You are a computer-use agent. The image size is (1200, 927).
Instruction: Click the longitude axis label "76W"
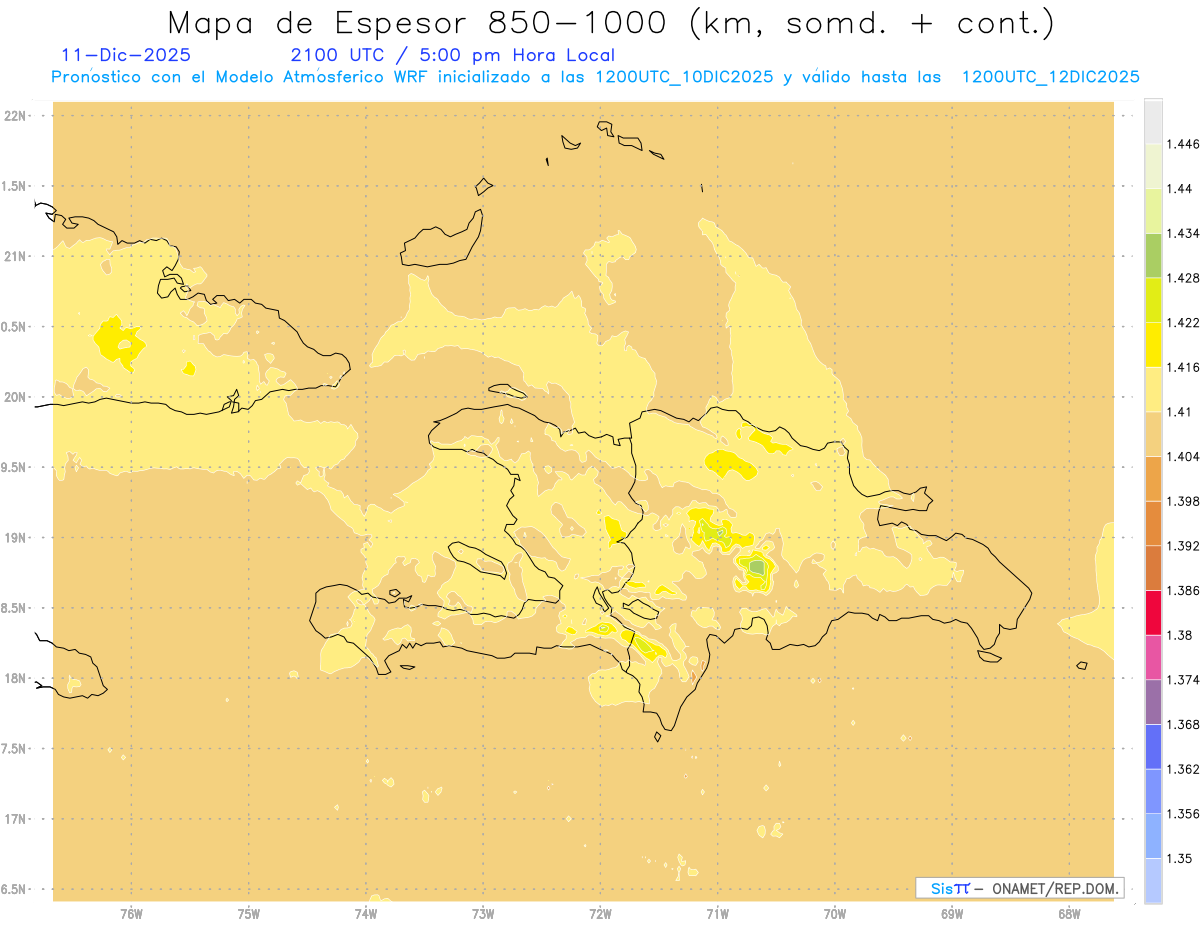click(x=131, y=914)
